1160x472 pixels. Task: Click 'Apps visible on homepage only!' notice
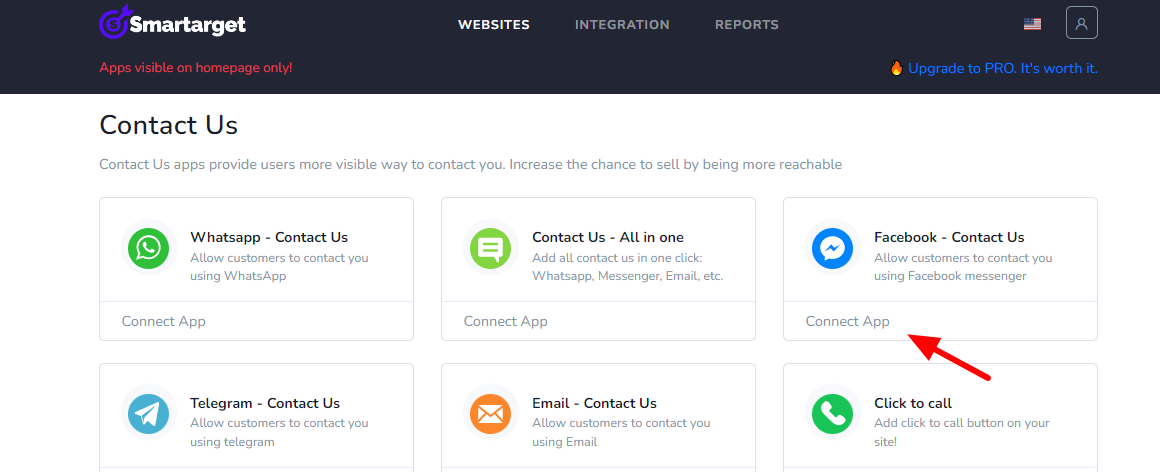[x=195, y=67]
